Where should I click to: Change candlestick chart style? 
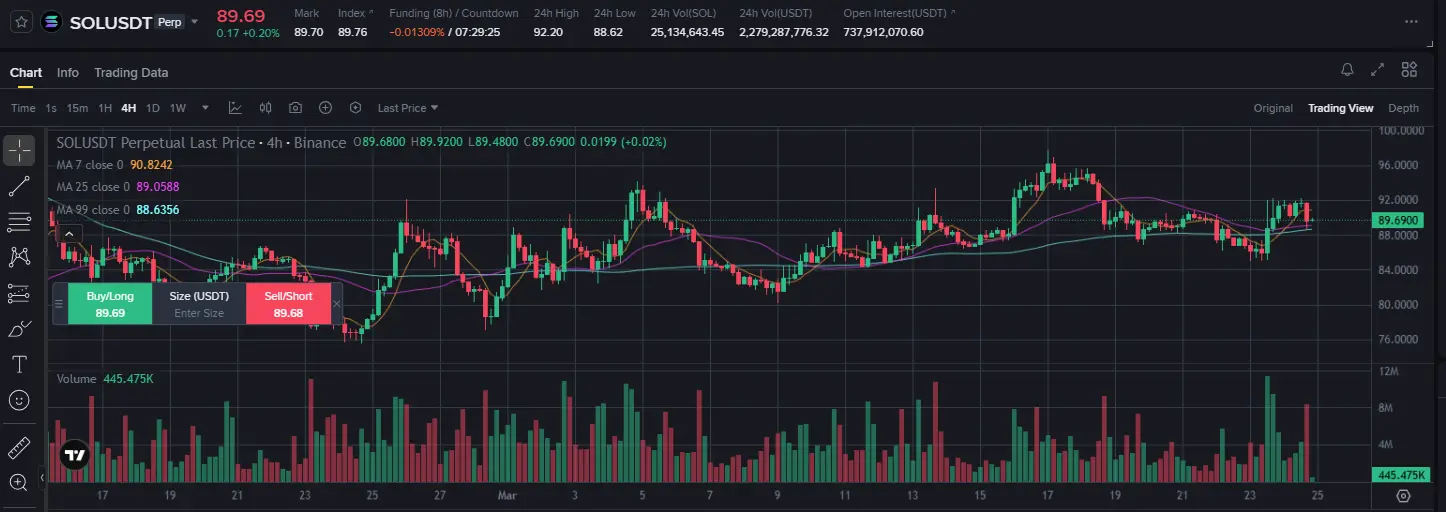[x=266, y=108]
